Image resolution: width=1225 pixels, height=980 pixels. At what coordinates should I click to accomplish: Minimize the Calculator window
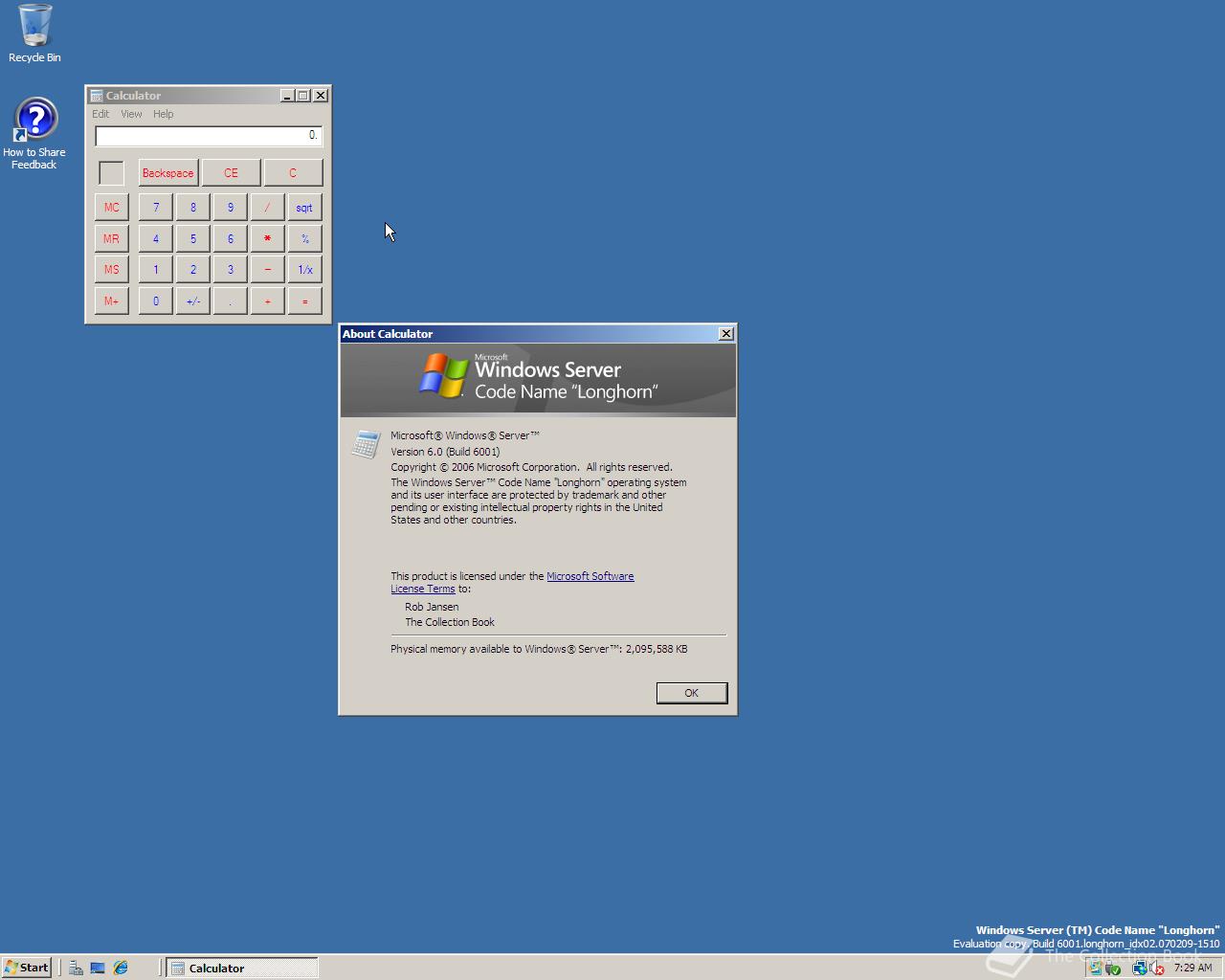[x=287, y=96]
